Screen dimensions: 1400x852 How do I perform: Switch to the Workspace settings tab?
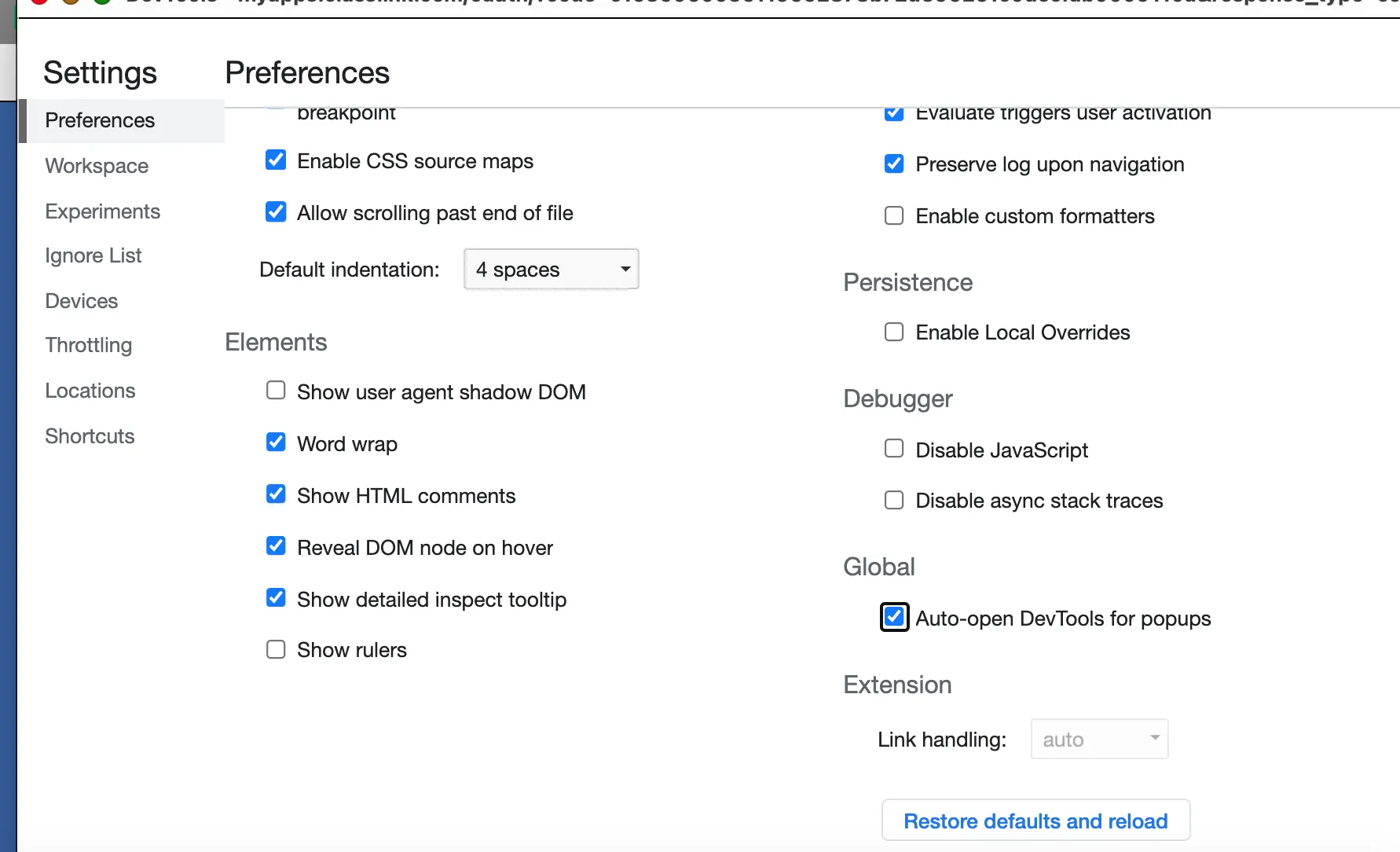pos(97,166)
